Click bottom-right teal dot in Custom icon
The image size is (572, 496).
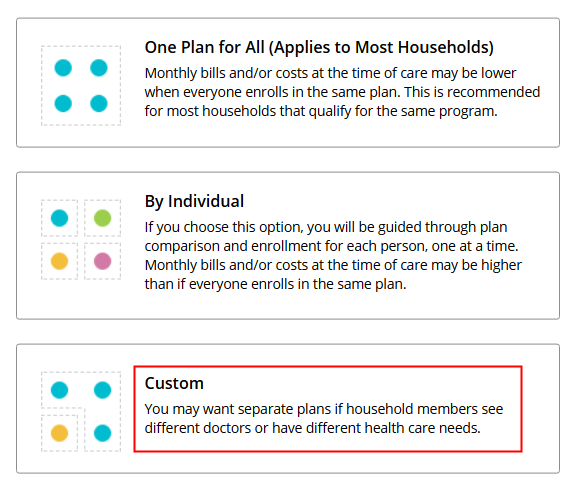tap(103, 433)
